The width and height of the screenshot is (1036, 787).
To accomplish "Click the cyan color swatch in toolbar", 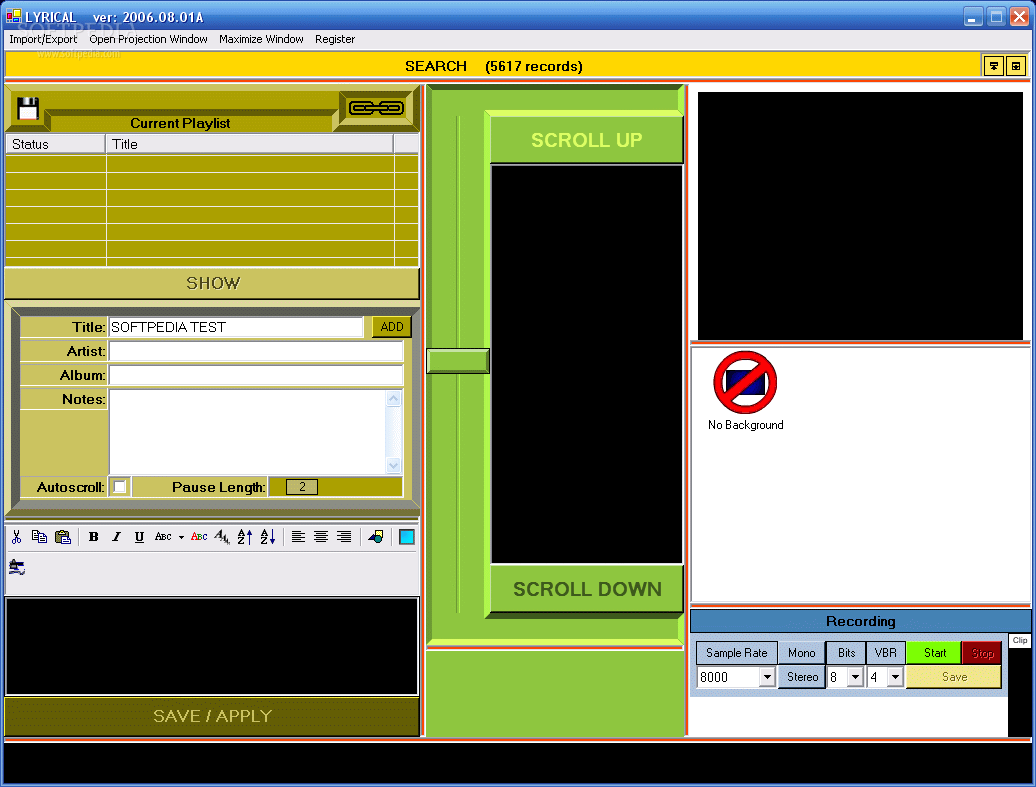I will point(406,537).
